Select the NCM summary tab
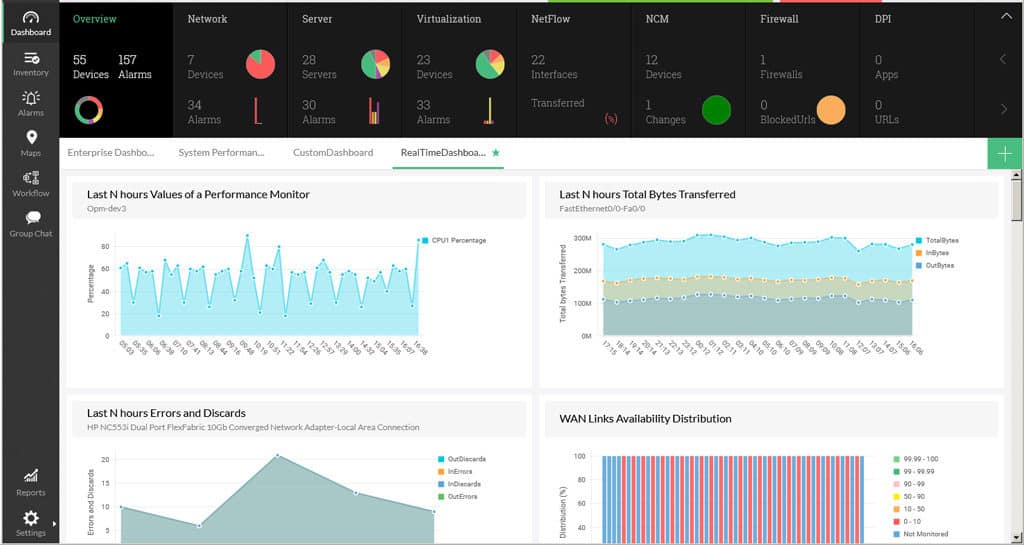The height and width of the screenshot is (545, 1024). (657, 19)
